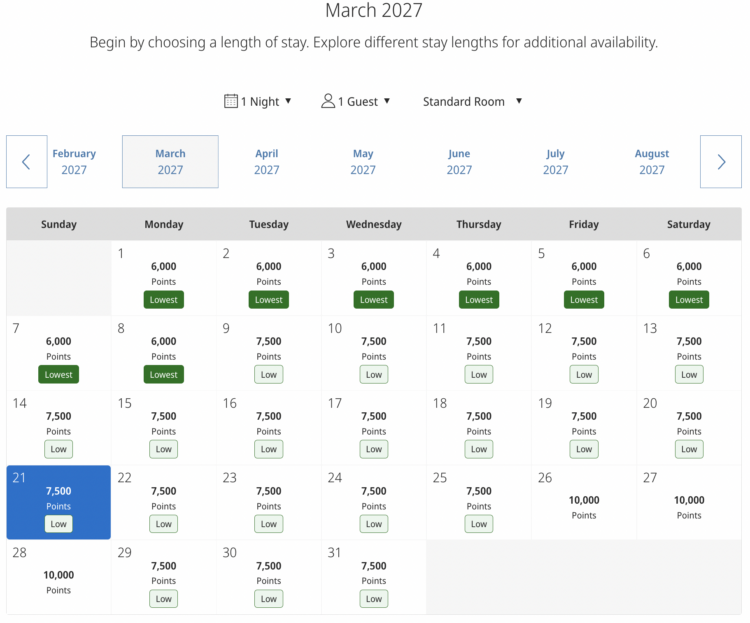Pick March 8 date cell
Viewport: 750px width, 623px height.
click(164, 353)
